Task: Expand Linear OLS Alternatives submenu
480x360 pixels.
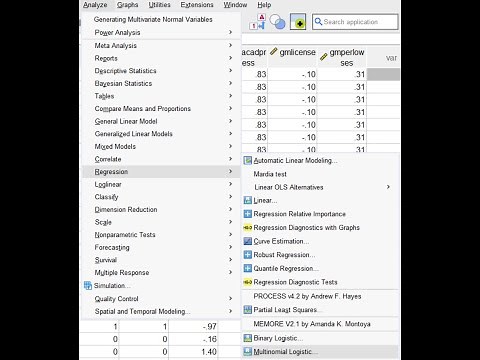Action: click(x=320, y=187)
